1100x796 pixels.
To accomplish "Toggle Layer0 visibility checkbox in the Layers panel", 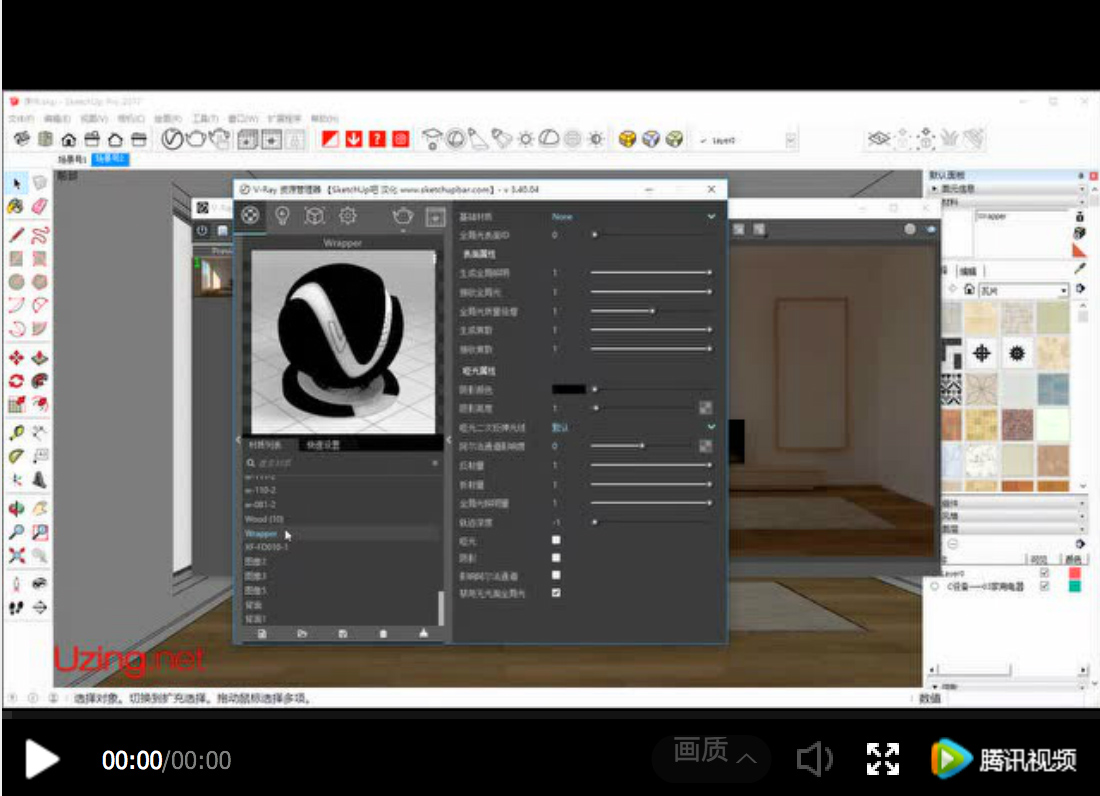I will coord(1044,573).
